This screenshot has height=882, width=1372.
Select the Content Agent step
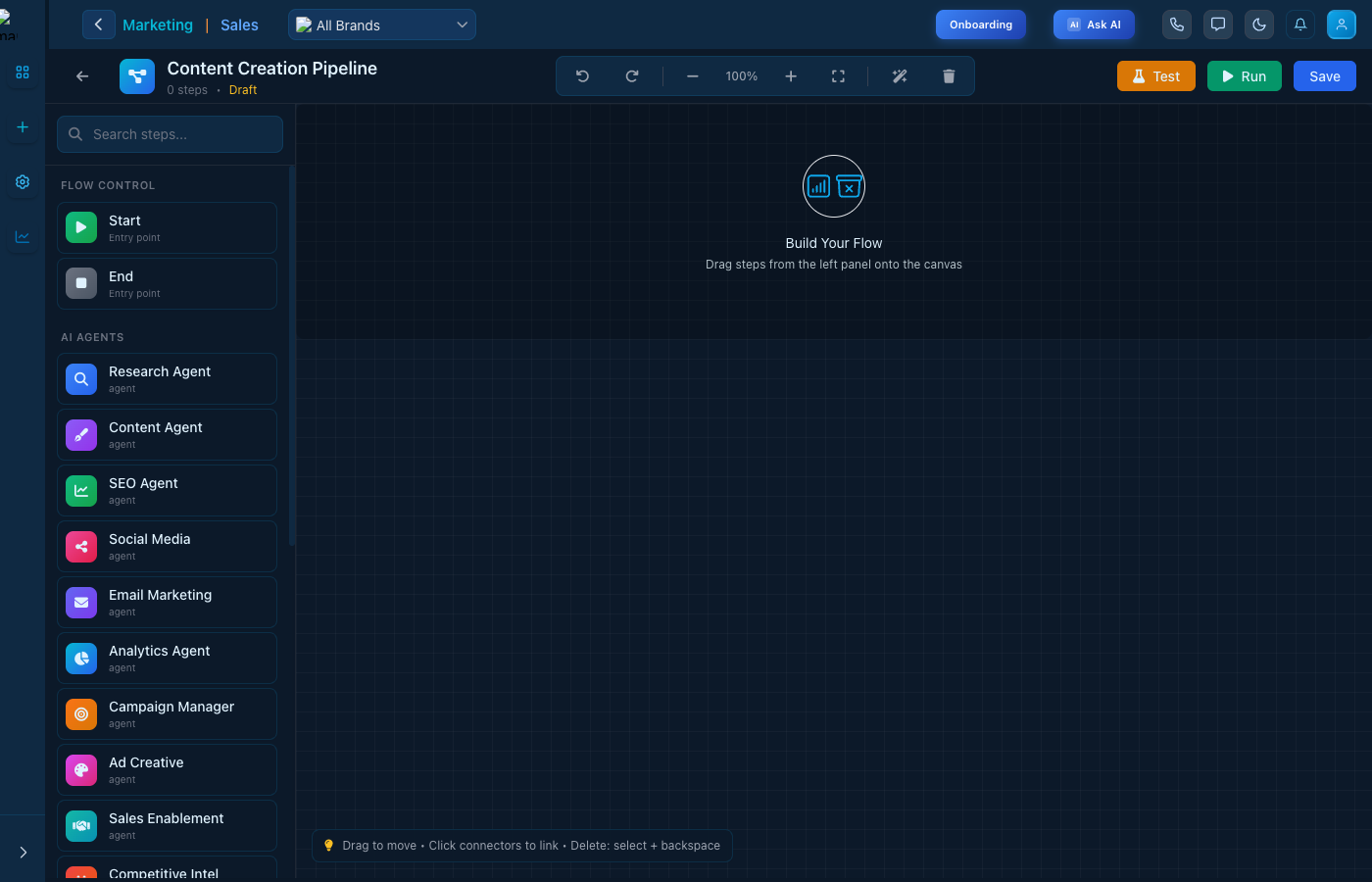(x=167, y=434)
